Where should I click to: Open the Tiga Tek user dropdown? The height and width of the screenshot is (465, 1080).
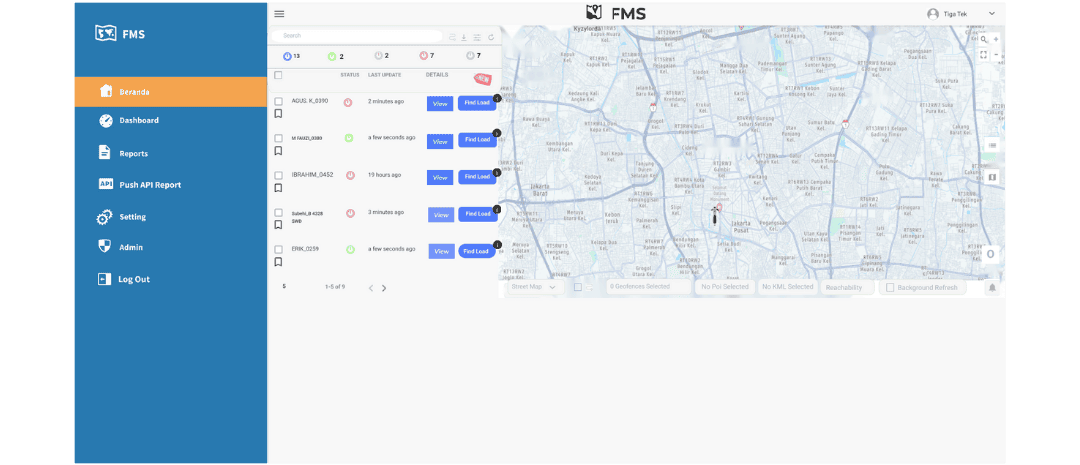click(991, 13)
